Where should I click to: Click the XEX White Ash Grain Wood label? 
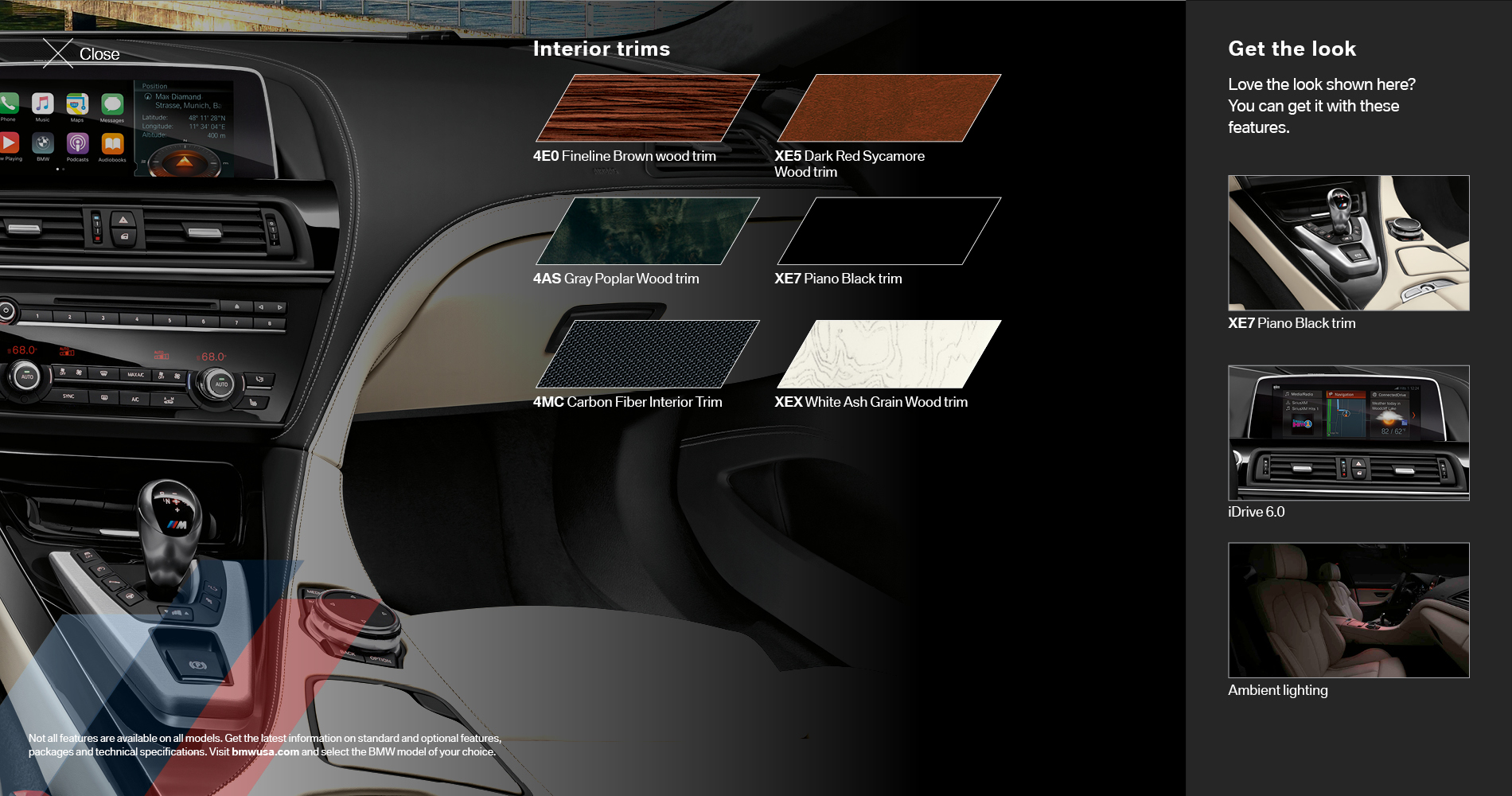(871, 402)
